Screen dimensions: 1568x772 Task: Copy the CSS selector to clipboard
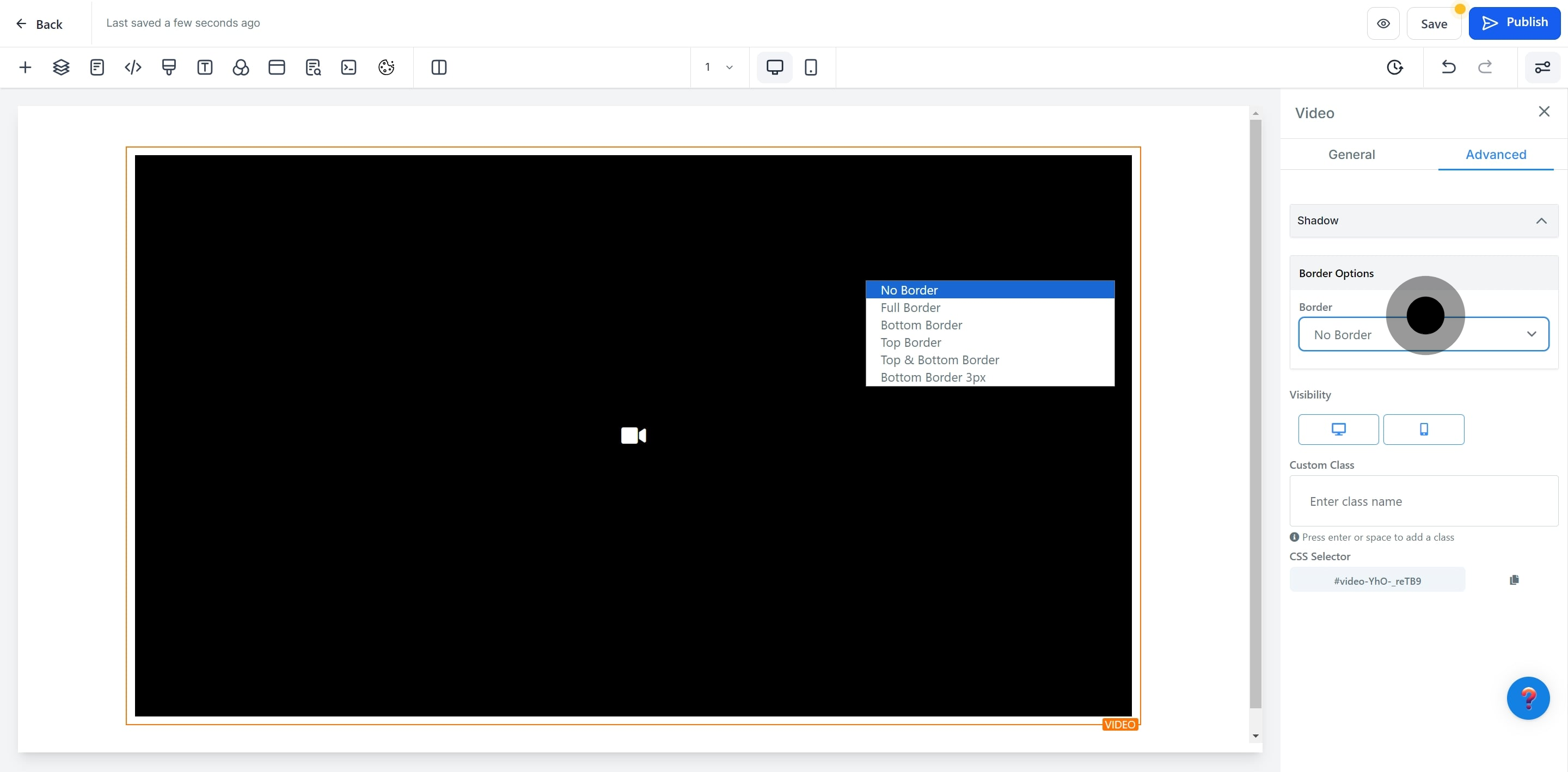click(x=1514, y=580)
